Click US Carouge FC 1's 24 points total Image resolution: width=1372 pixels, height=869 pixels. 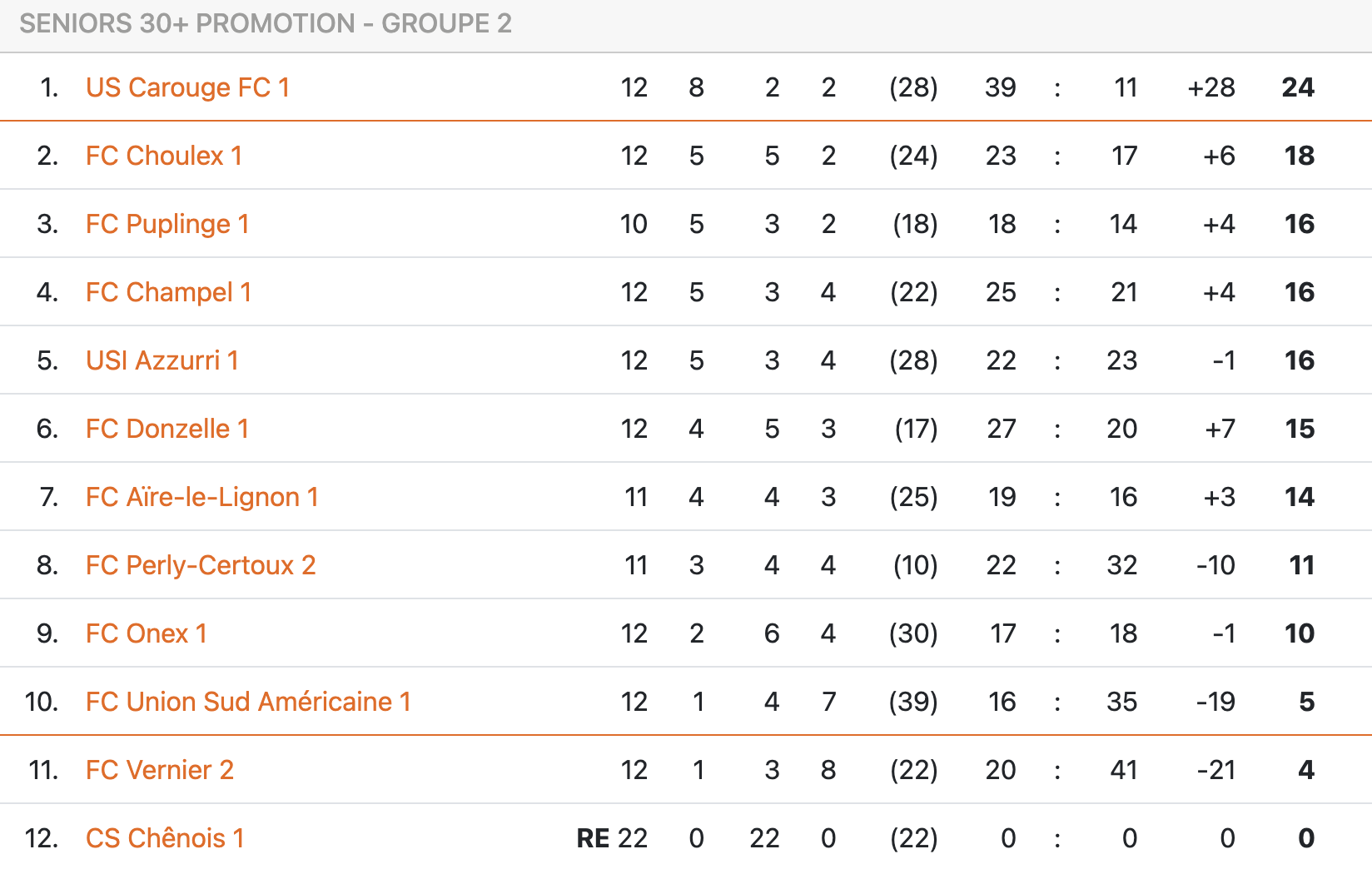pyautogui.click(x=1298, y=87)
